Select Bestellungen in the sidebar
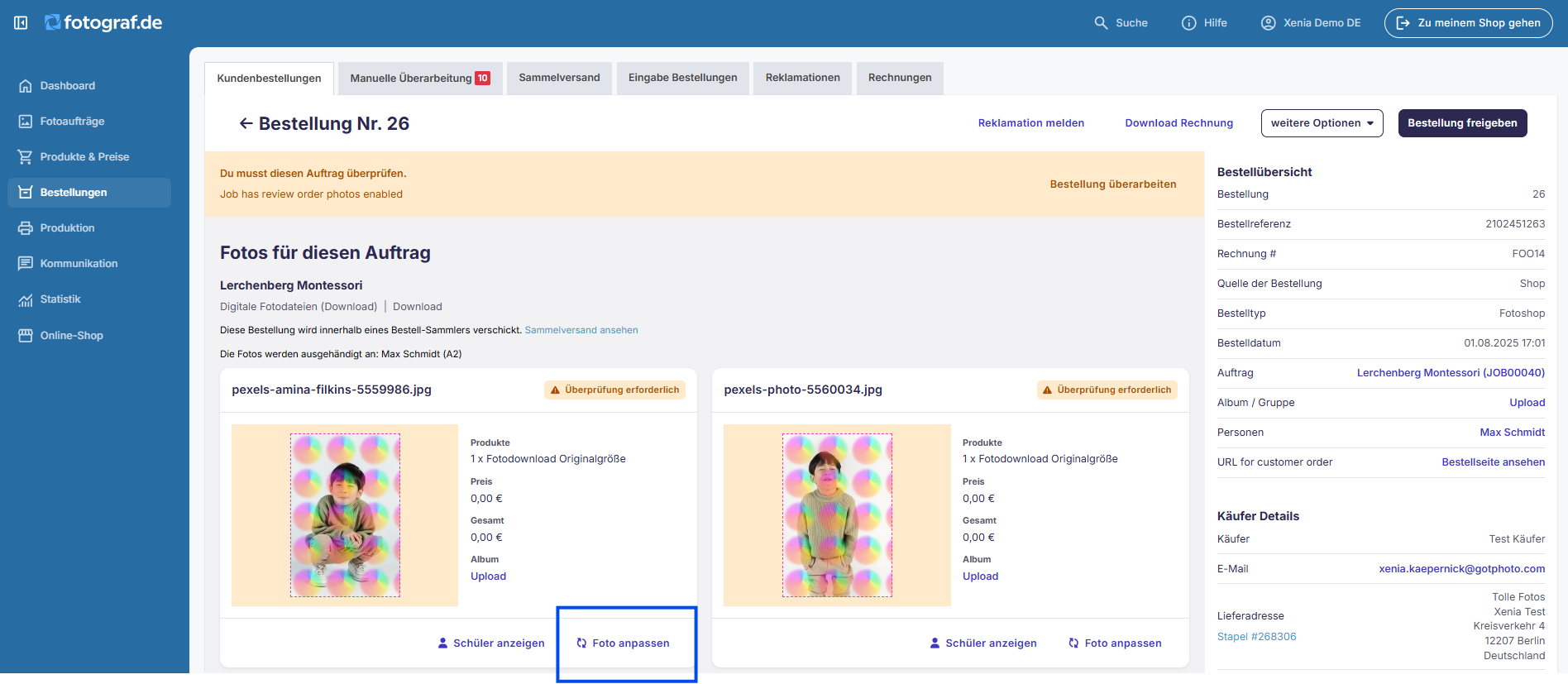The width and height of the screenshot is (1568, 684). click(89, 192)
